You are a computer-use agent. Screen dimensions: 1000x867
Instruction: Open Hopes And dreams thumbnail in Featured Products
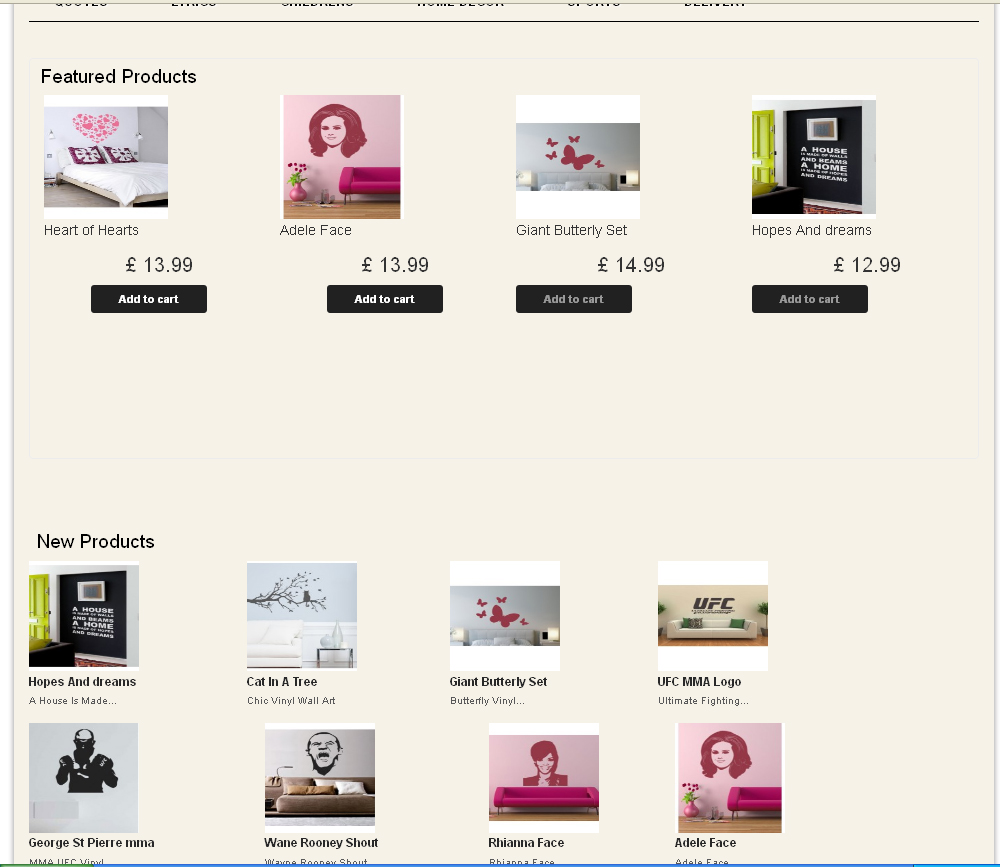pos(814,157)
